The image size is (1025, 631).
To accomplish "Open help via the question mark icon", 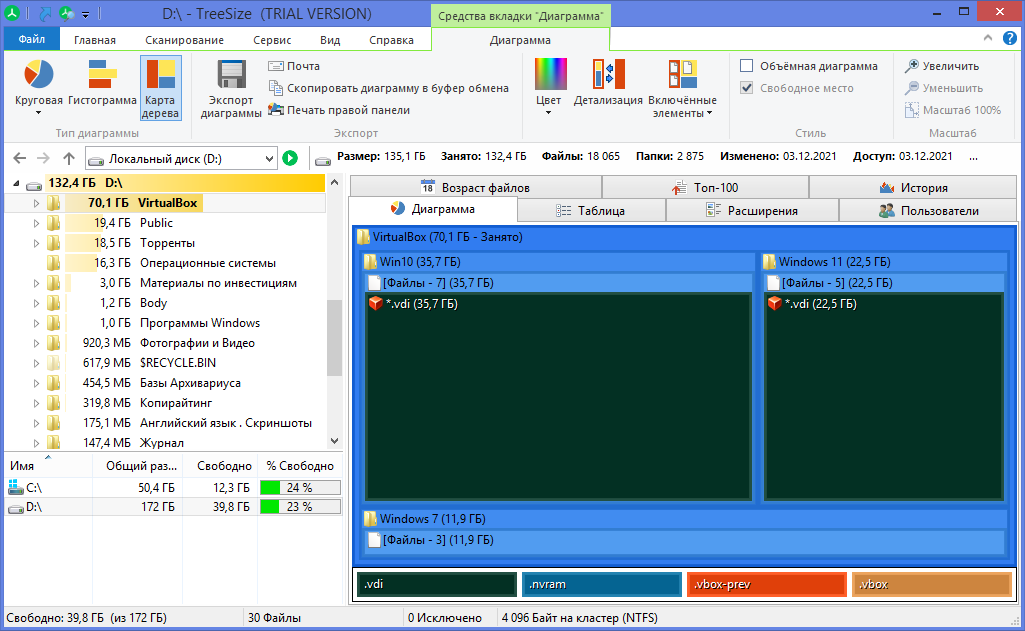I will click(x=1010, y=39).
